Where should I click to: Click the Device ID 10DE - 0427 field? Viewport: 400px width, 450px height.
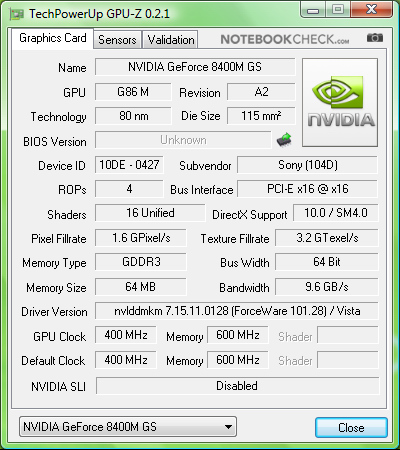pos(129,165)
